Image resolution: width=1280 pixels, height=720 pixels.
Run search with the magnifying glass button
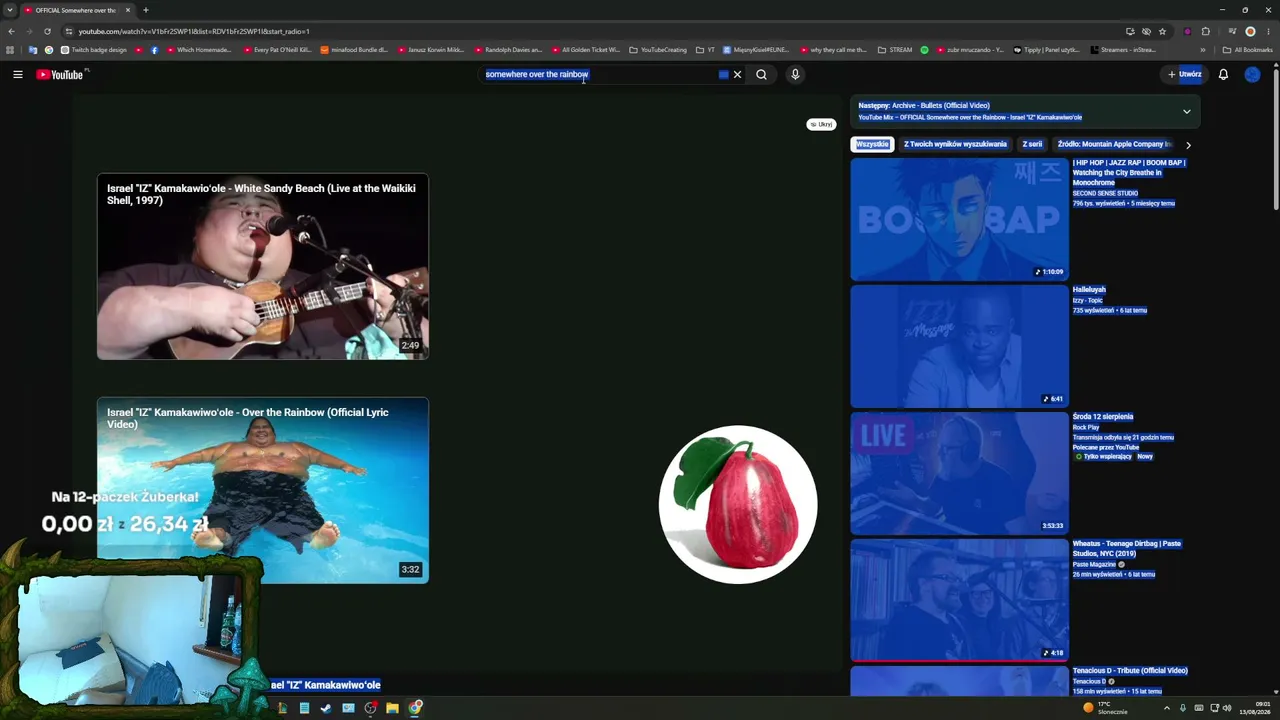(x=761, y=74)
